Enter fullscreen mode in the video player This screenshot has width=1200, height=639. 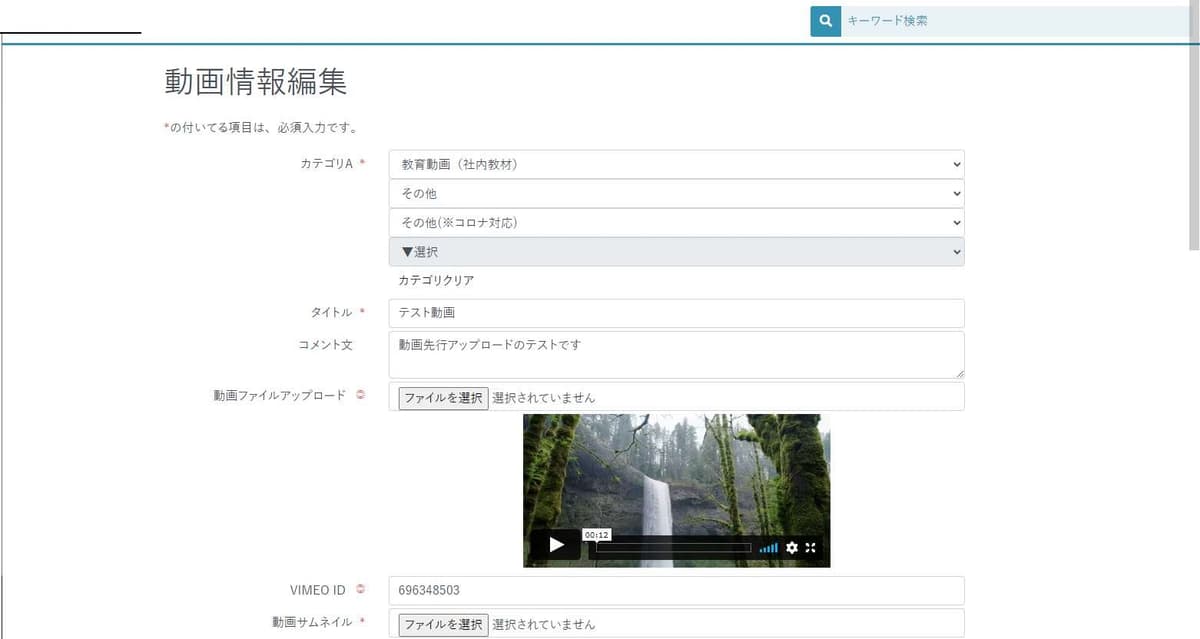811,548
